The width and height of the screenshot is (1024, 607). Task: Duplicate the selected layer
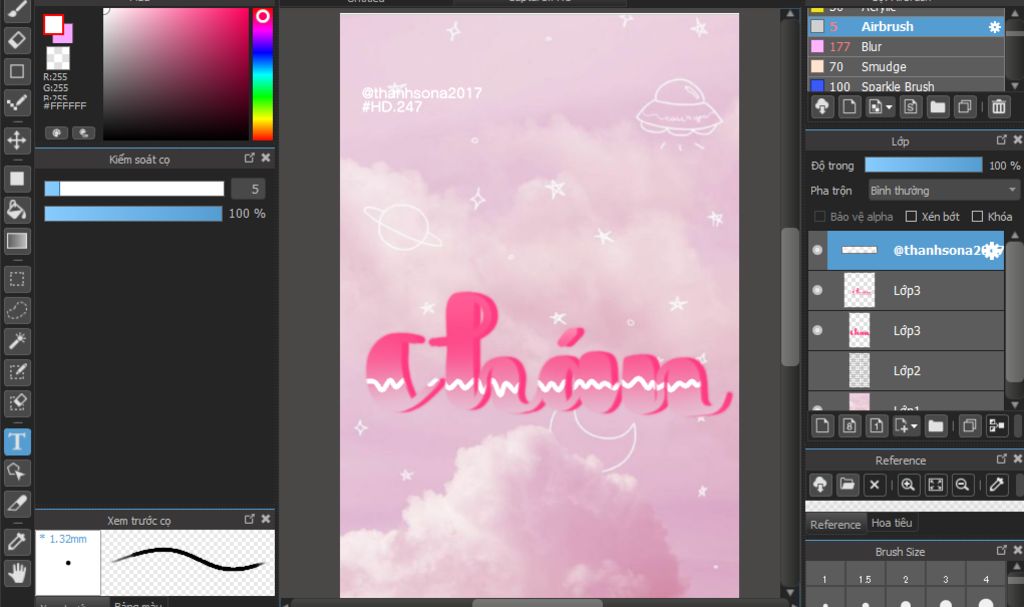(x=970, y=426)
